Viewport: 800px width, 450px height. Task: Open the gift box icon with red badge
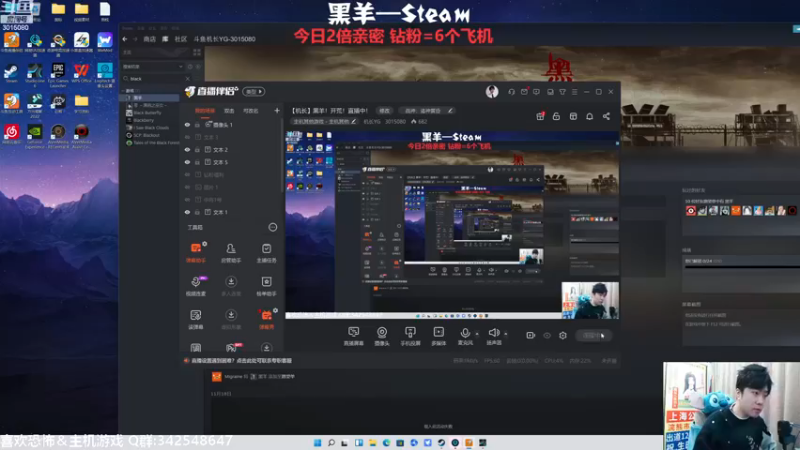[540, 116]
